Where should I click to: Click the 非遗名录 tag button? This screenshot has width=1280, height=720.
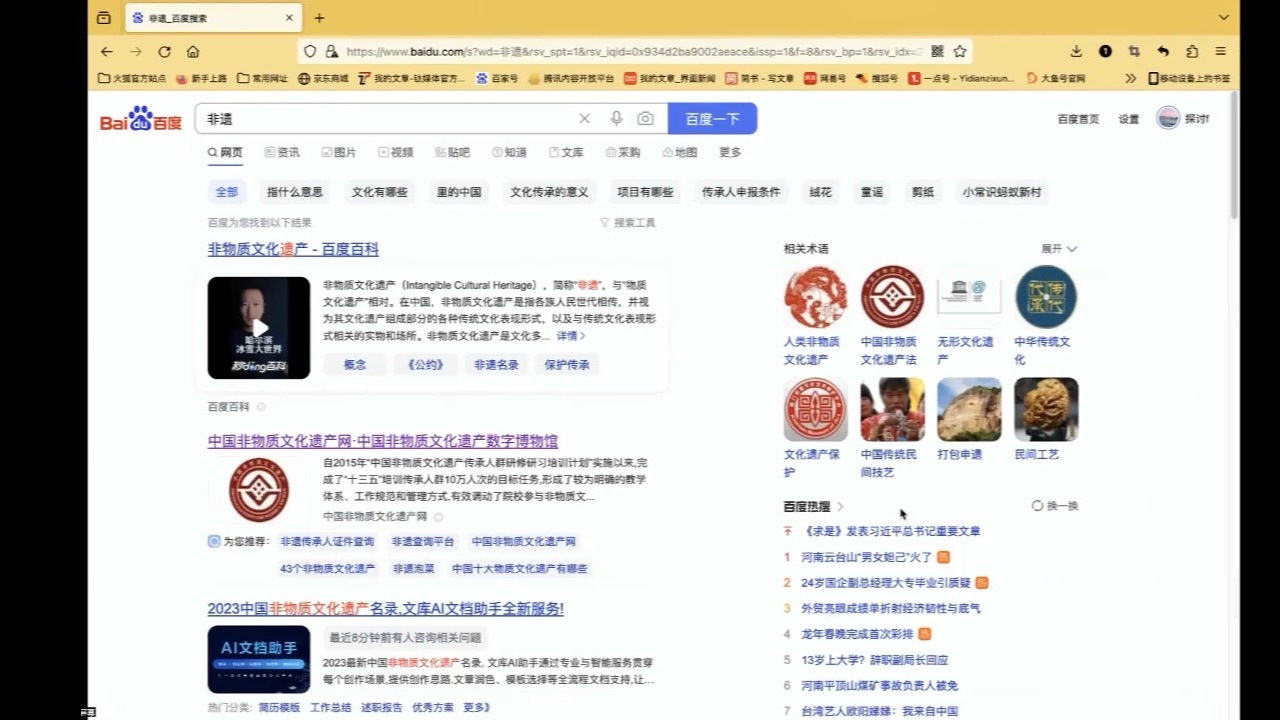coord(496,365)
